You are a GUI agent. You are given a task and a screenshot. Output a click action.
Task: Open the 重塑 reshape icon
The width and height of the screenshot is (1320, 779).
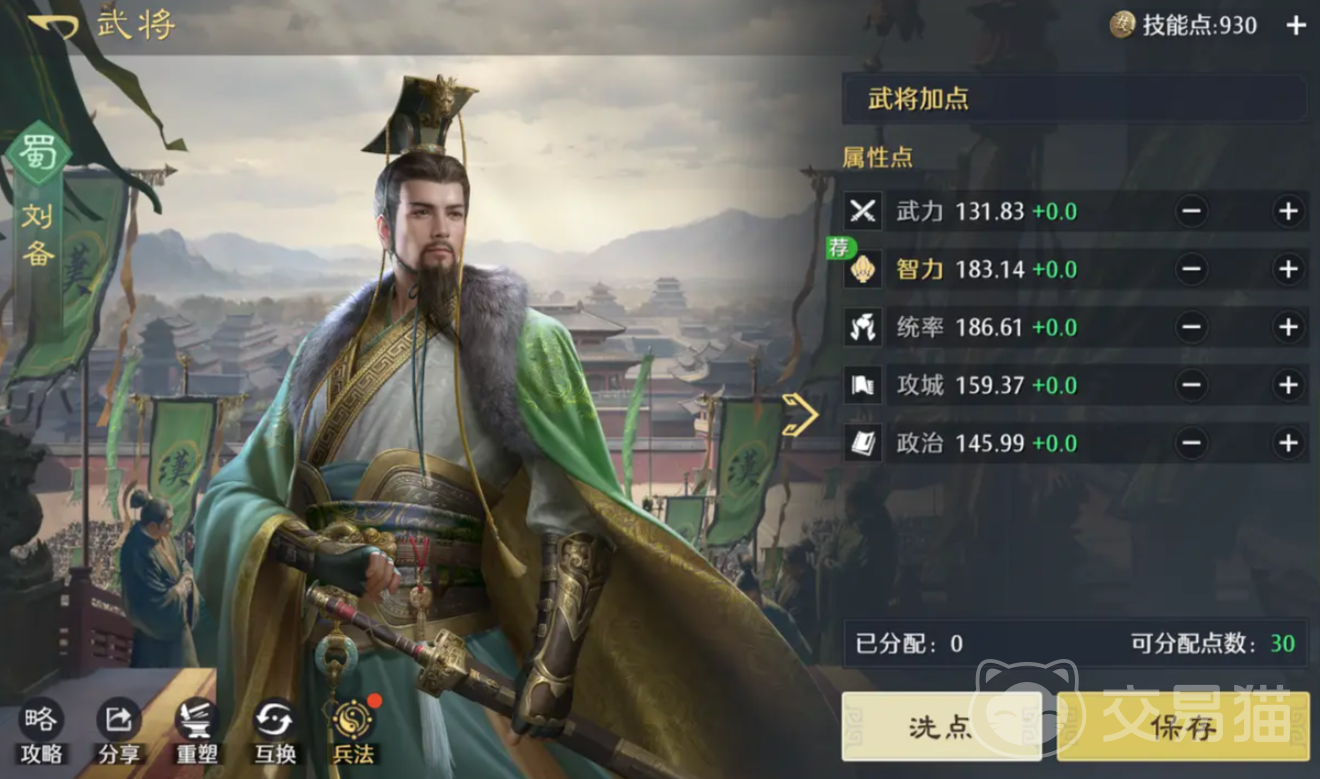tap(197, 732)
